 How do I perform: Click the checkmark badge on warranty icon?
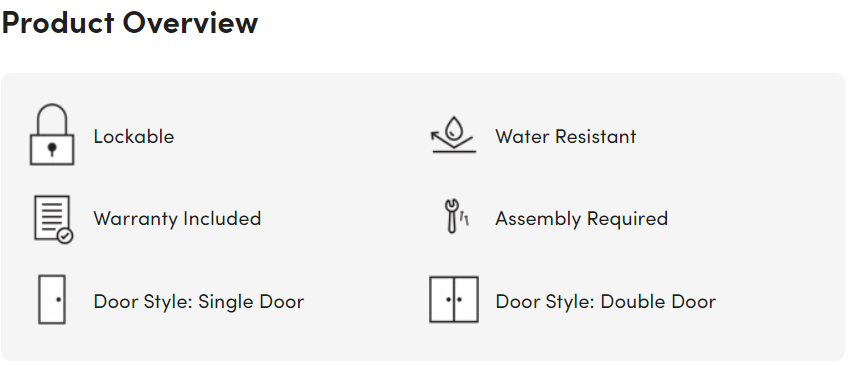tap(65, 236)
